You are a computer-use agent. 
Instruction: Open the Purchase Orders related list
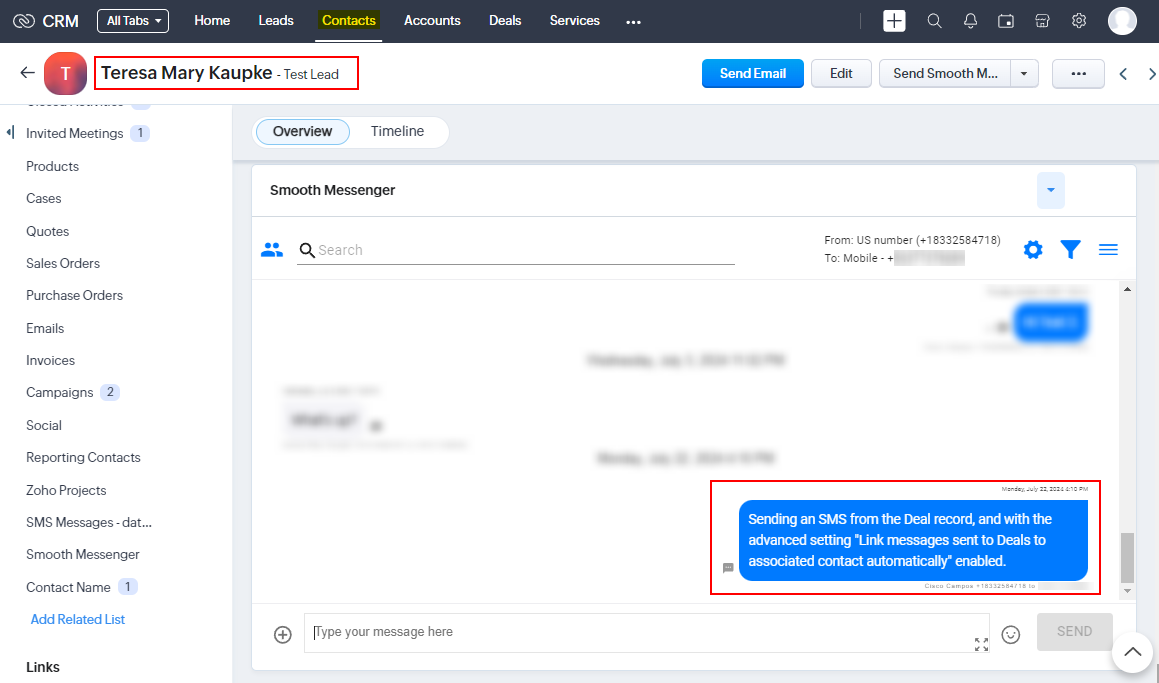coord(75,295)
